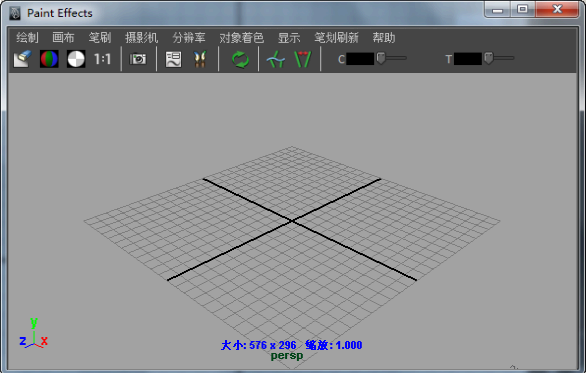This screenshot has height=373, width=586.
Task: Open the brush template settings icon
Action: [173, 59]
